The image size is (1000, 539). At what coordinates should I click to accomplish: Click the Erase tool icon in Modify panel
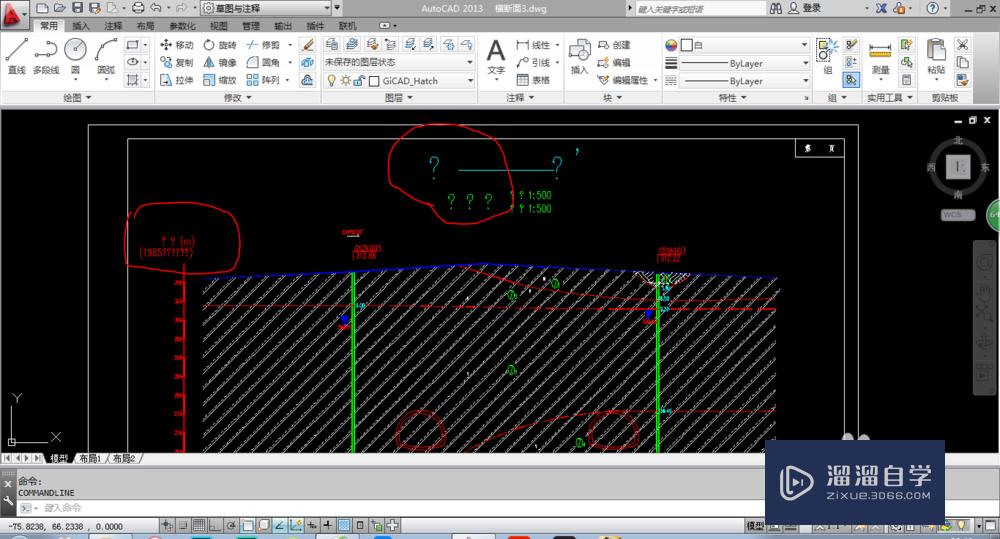(307, 45)
